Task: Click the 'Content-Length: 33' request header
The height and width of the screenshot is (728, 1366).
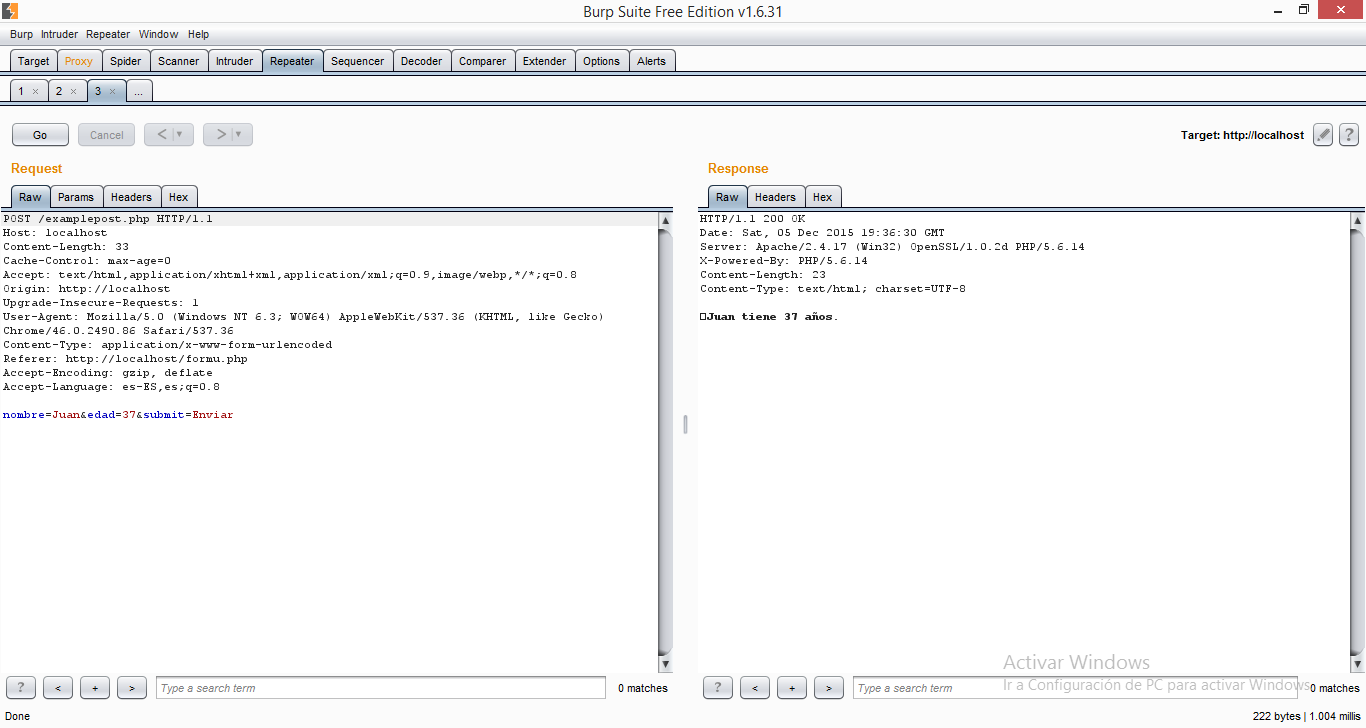Action: pyautogui.click(x=66, y=247)
